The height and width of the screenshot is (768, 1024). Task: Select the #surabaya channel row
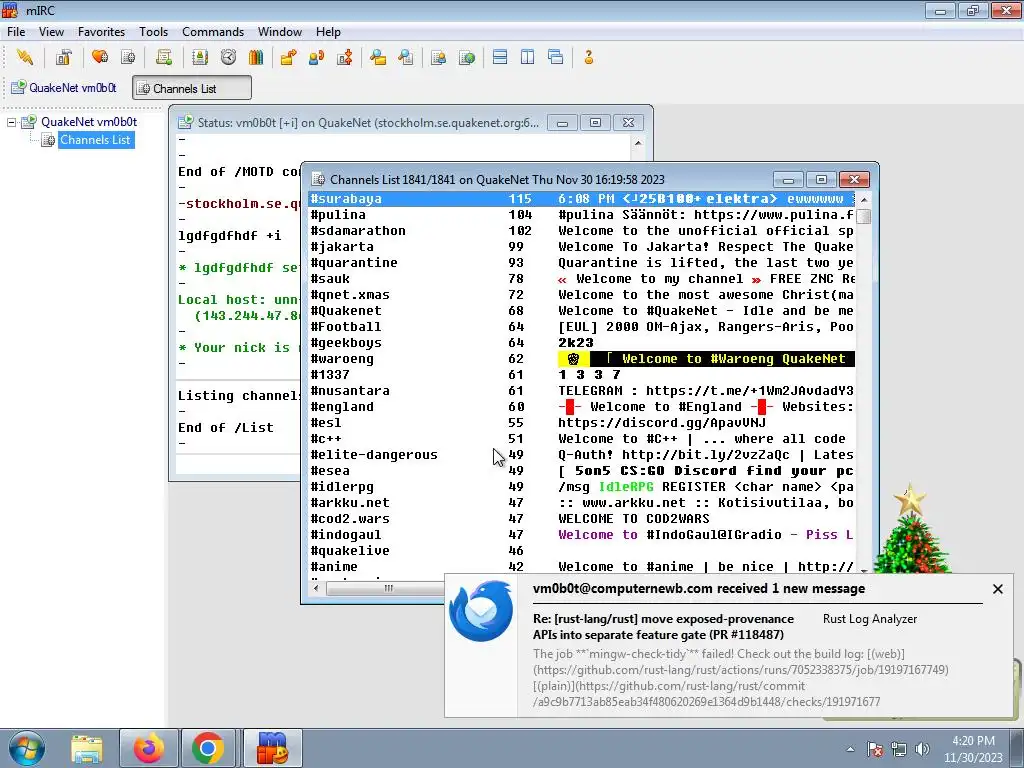581,199
